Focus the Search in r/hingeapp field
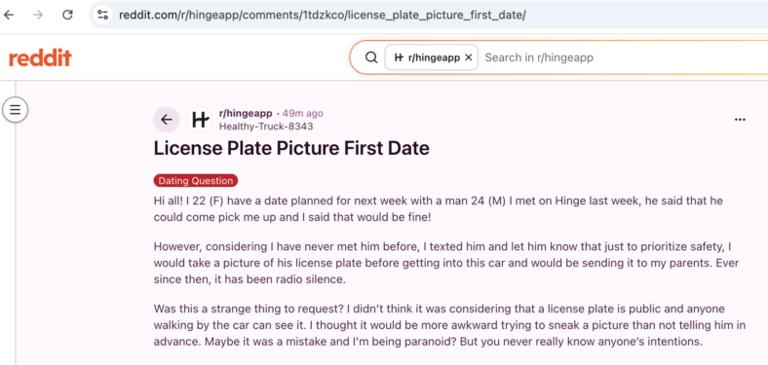 (x=622, y=57)
